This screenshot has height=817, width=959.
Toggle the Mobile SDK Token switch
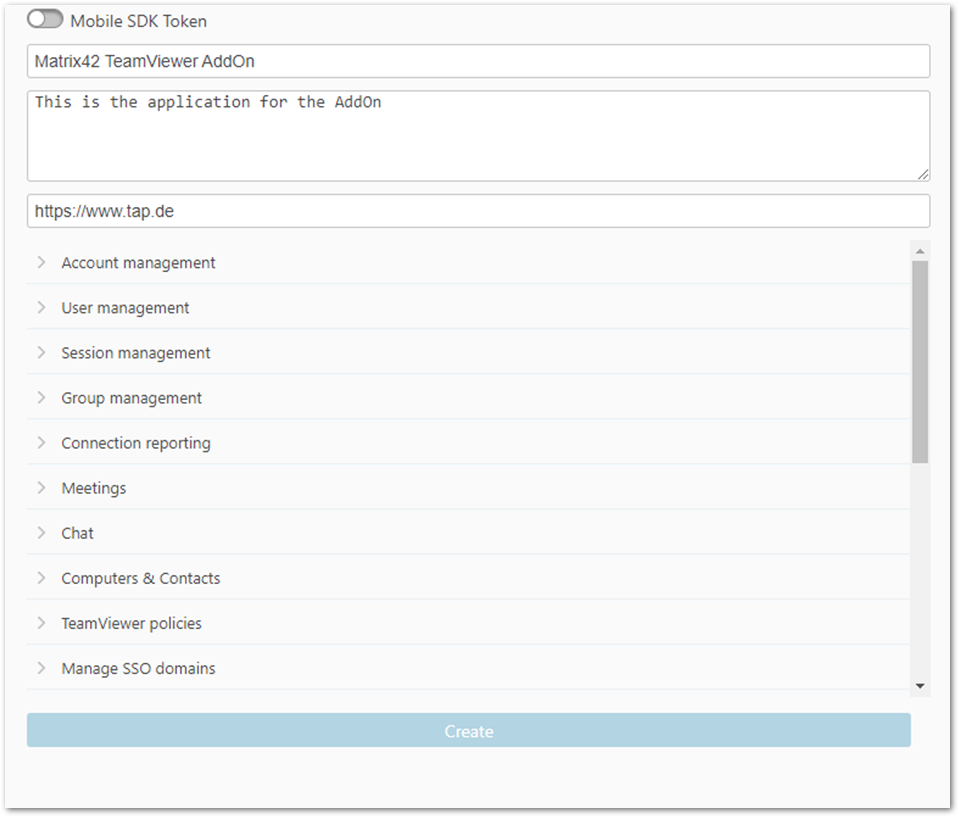pos(45,20)
